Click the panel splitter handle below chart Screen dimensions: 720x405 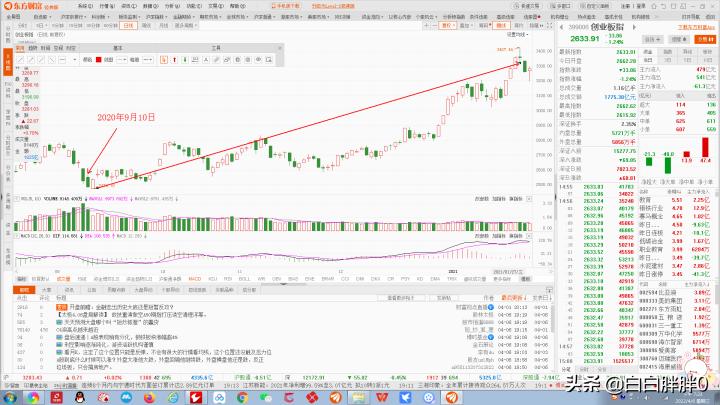pos(283,284)
